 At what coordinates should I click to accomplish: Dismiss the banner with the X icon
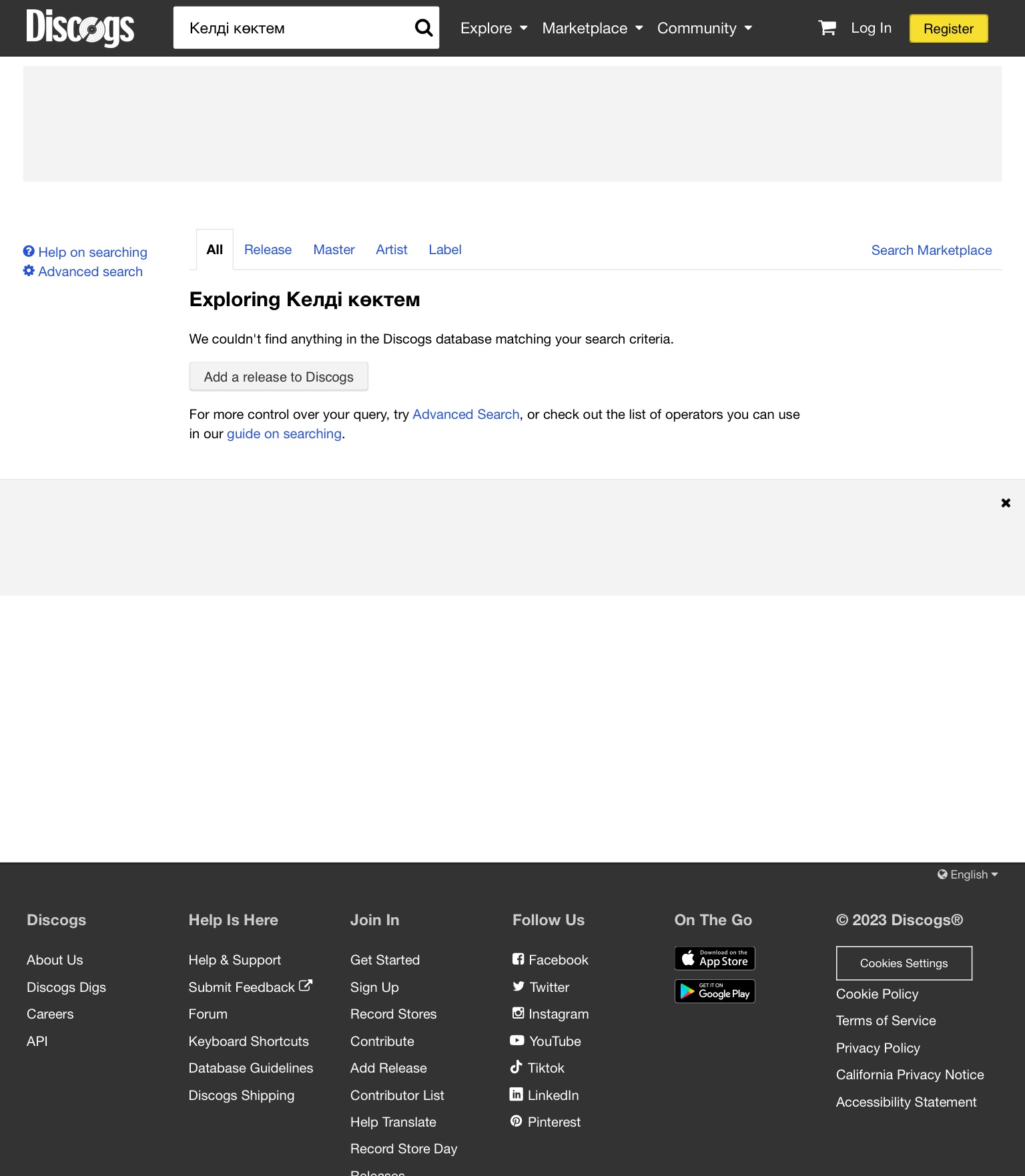pos(1006,503)
